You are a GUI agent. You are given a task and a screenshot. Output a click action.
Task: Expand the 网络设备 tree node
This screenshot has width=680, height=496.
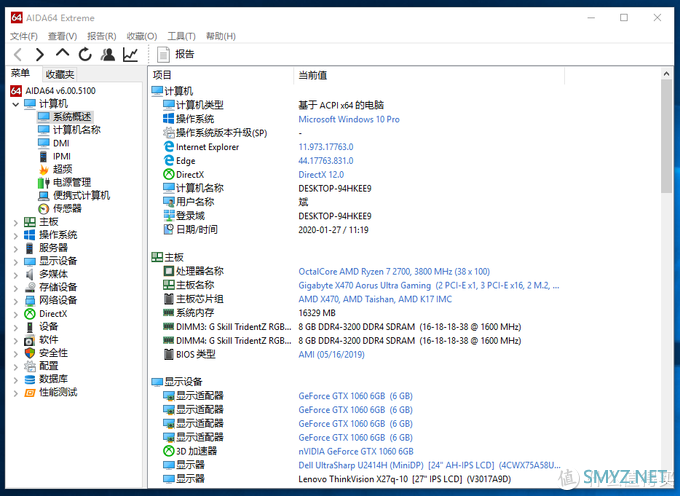click(x=16, y=301)
